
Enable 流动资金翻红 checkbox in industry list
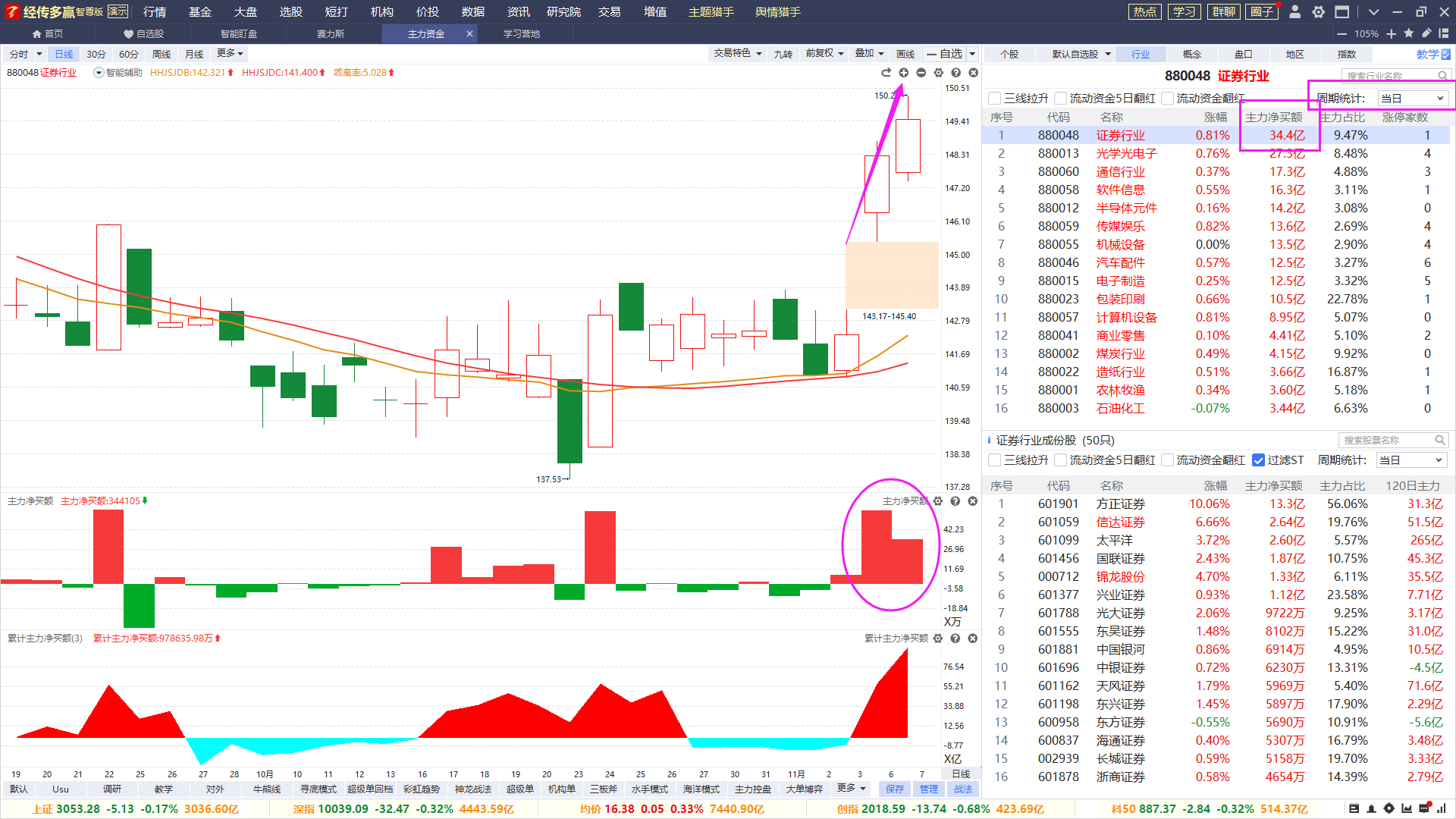click(x=1168, y=99)
